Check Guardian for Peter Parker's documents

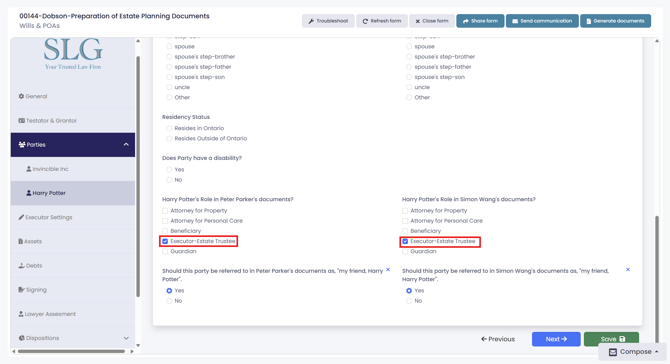pyautogui.click(x=165, y=252)
